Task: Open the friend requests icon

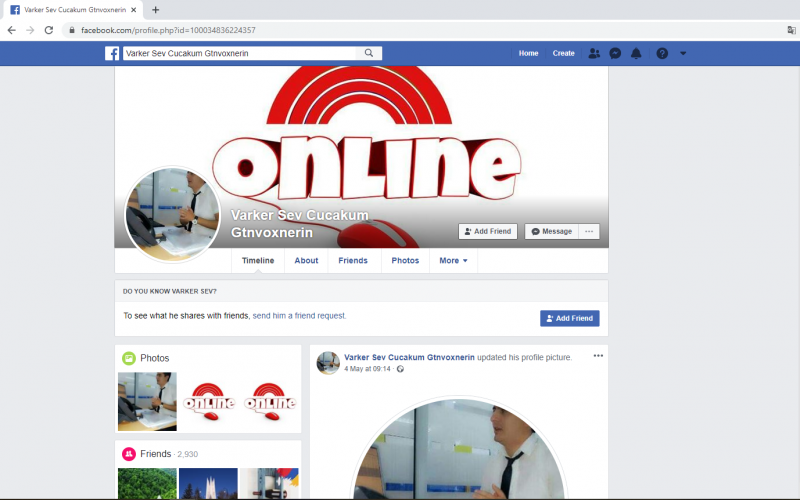Action: coord(594,53)
